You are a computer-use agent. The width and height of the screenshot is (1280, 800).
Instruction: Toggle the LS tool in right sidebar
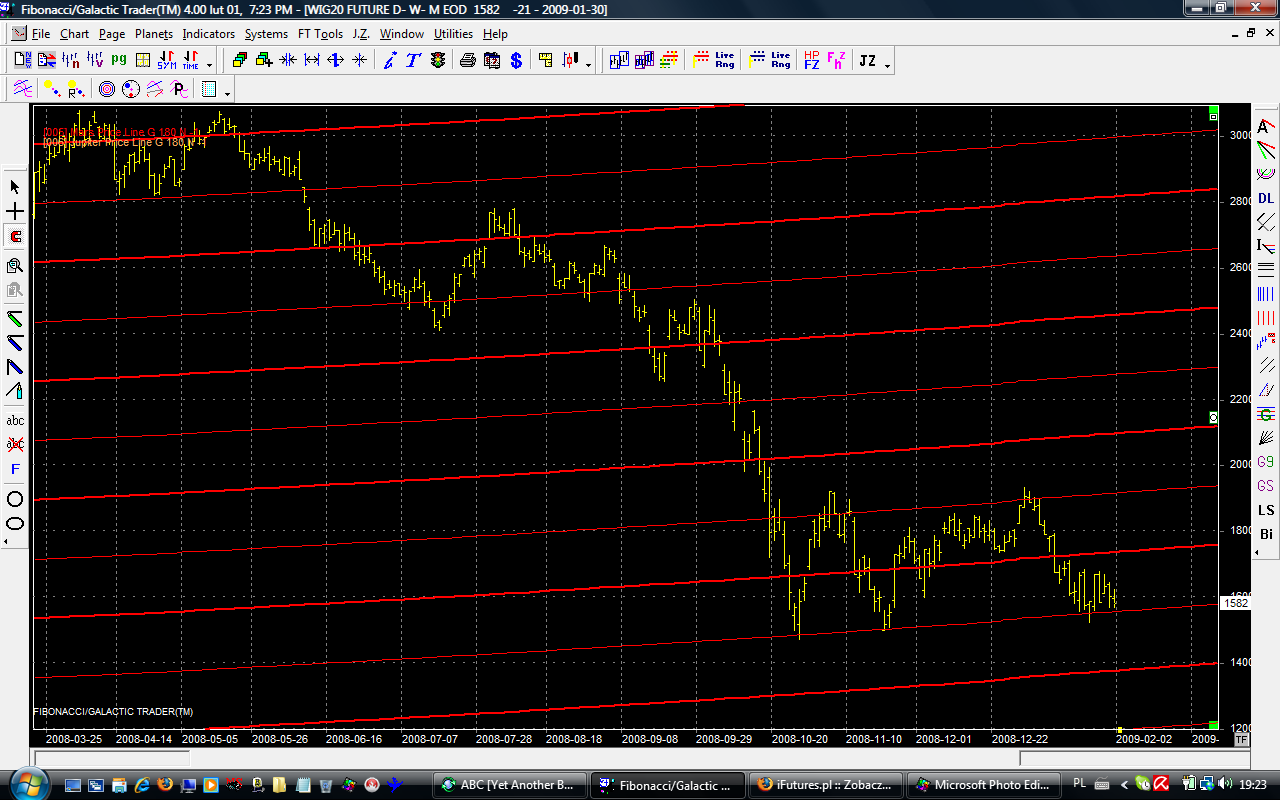tap(1266, 510)
